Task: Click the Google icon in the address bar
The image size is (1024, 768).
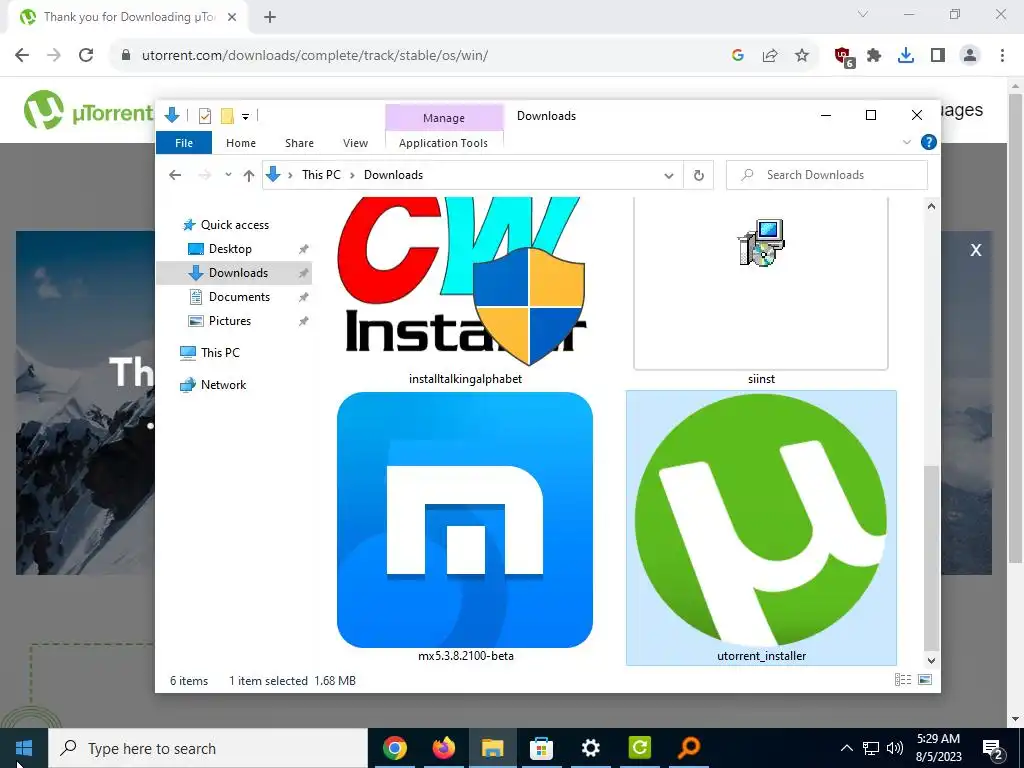Action: [x=738, y=56]
